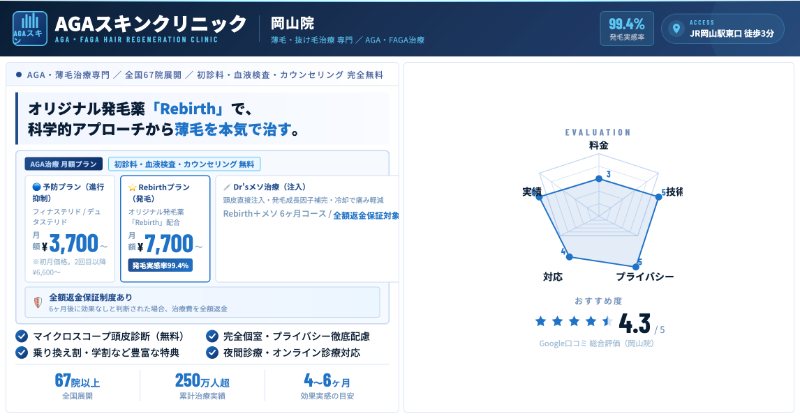
Task: Click the checkmark beside 乗り換え割・学割
Action: click(22, 353)
